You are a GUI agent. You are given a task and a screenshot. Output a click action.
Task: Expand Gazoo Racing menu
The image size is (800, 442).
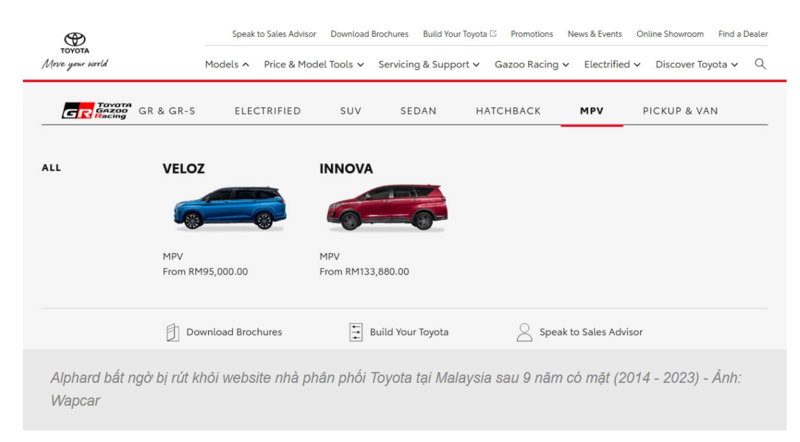tap(532, 64)
